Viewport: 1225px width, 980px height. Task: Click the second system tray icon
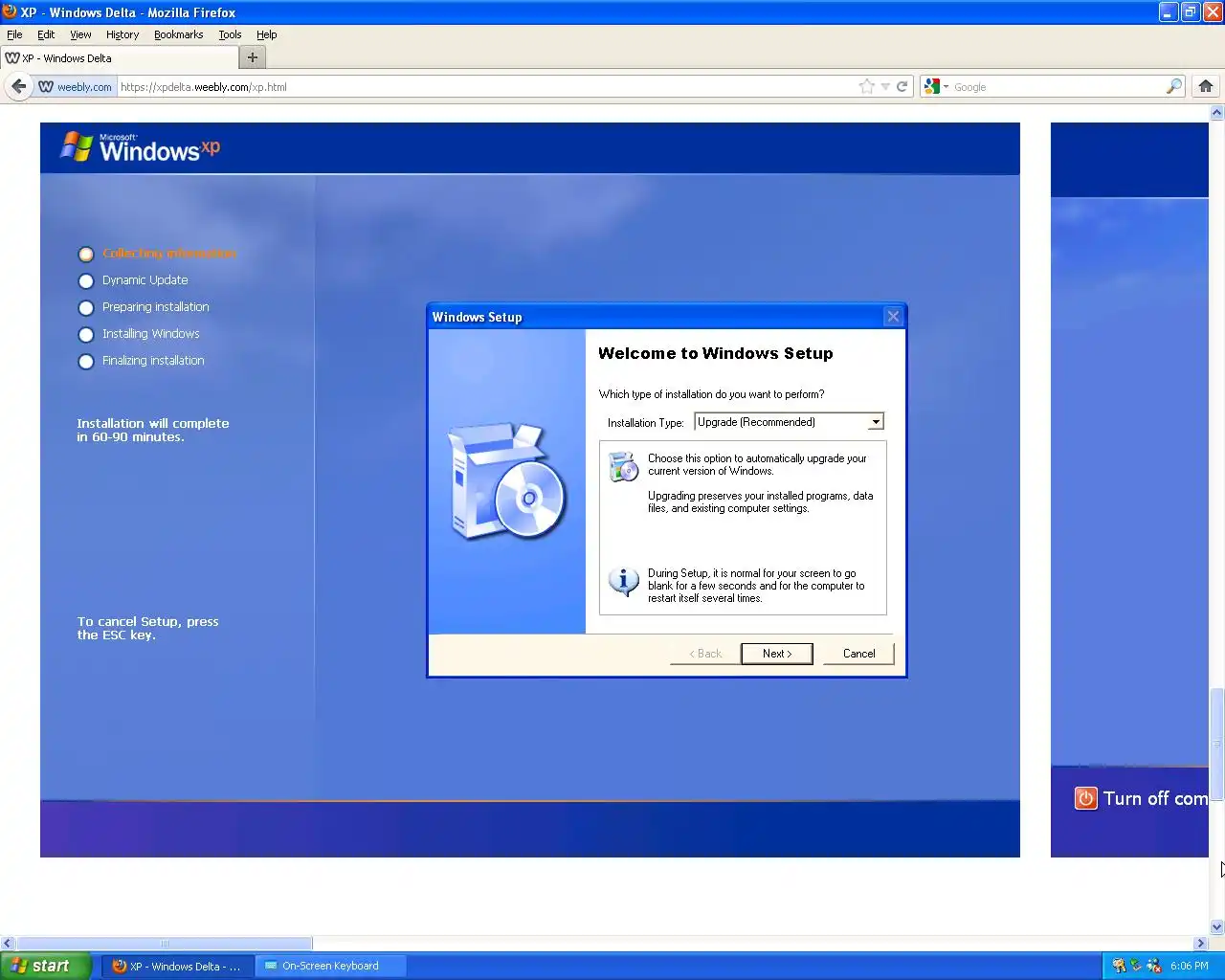pos(1136,966)
